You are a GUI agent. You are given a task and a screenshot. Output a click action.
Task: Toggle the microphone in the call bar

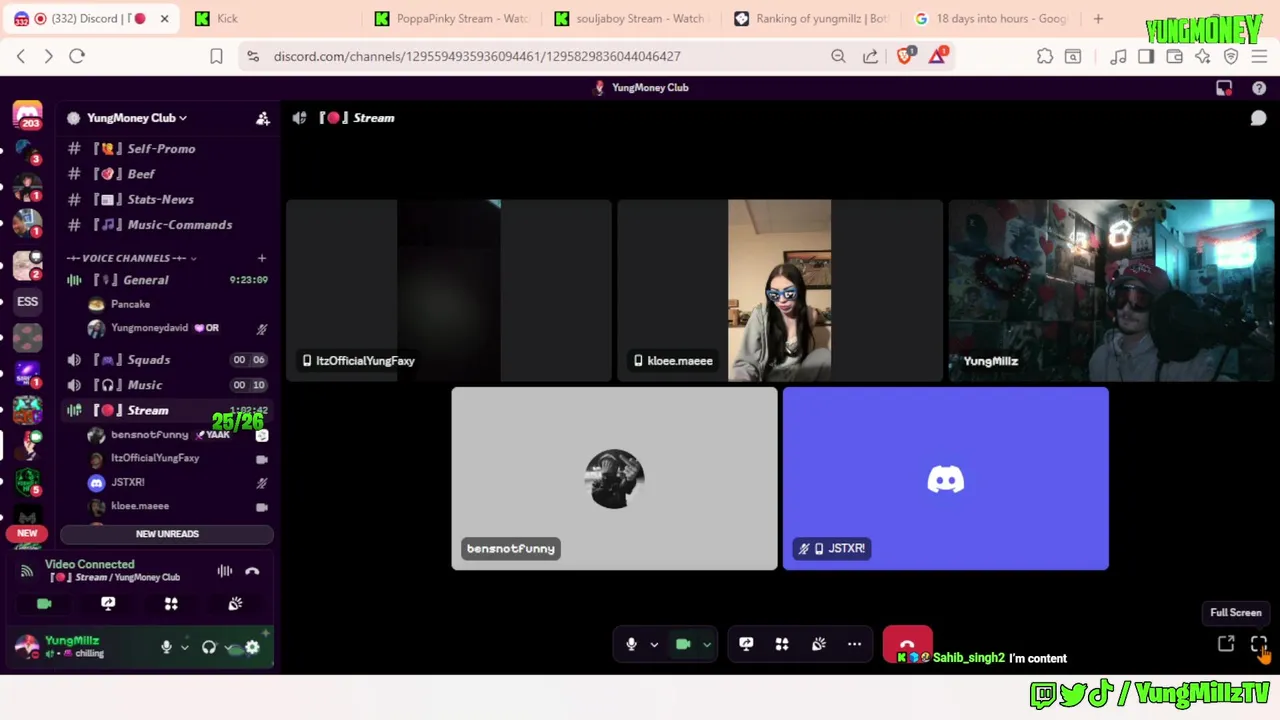point(631,645)
